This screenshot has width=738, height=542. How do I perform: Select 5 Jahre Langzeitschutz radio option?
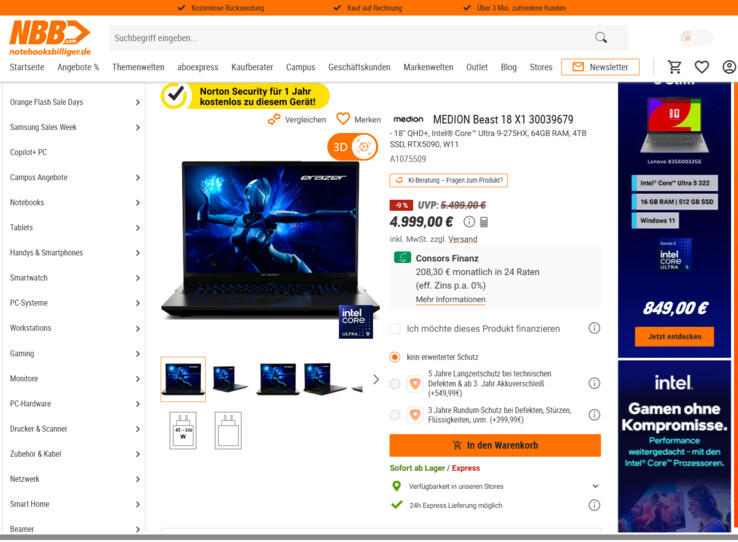[x=395, y=384]
